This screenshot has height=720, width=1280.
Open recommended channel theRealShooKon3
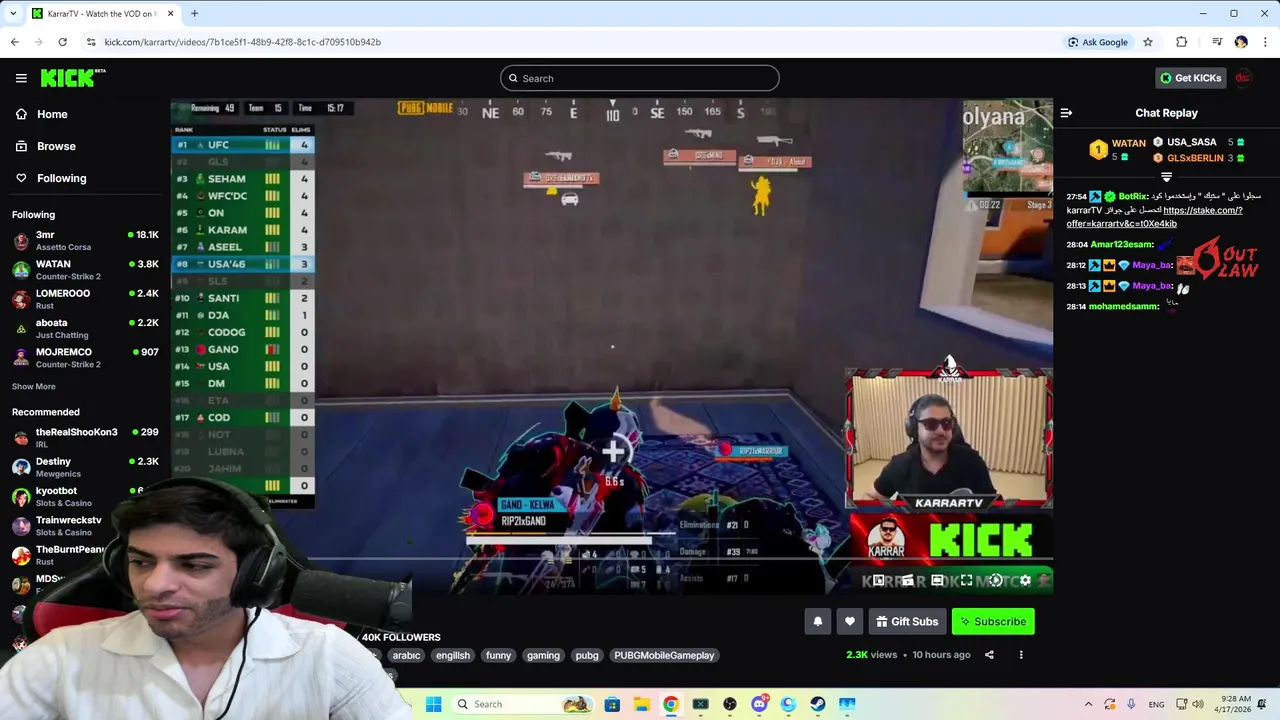[x=85, y=437]
